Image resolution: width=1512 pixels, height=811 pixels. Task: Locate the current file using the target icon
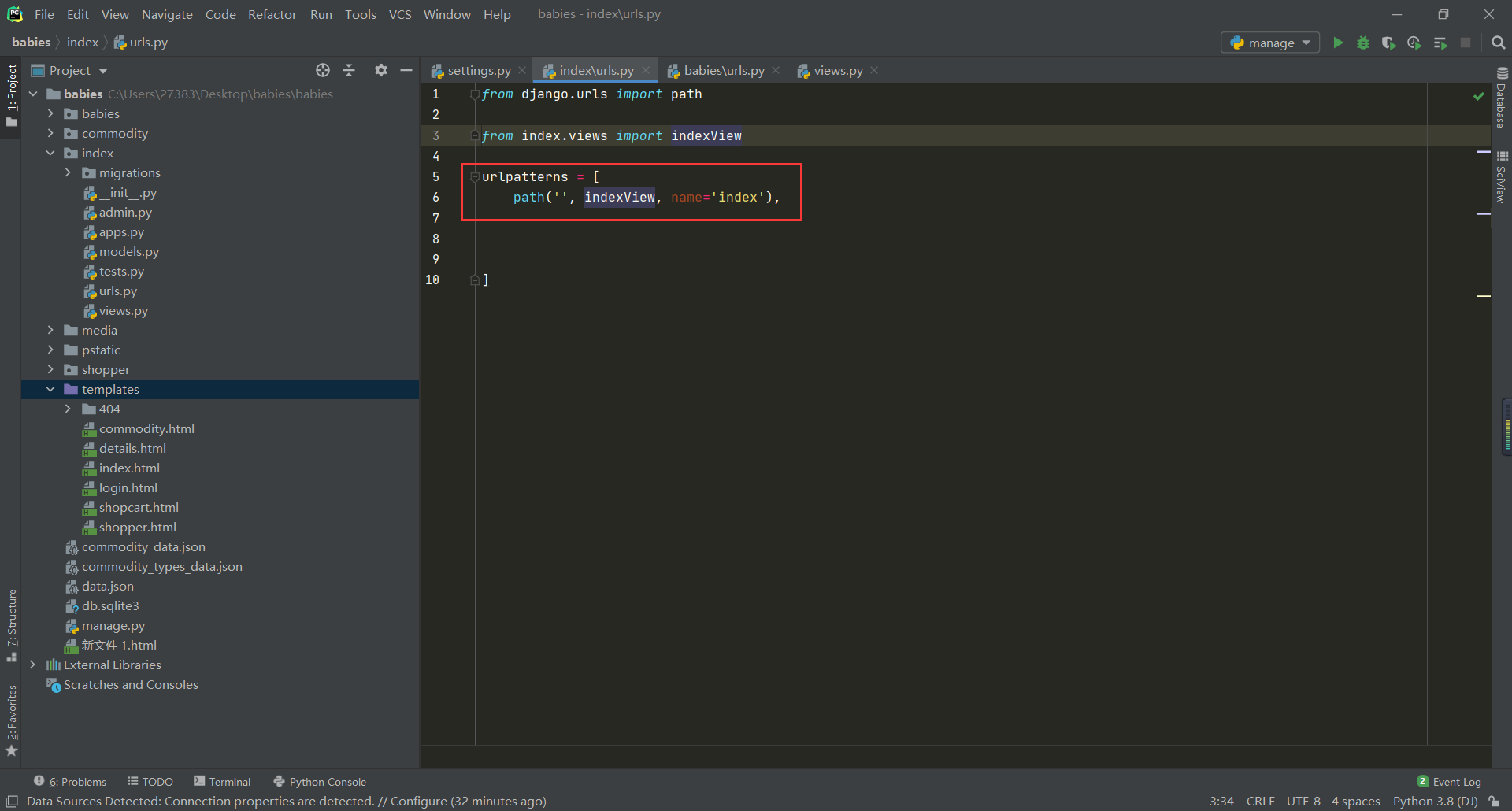(x=323, y=70)
